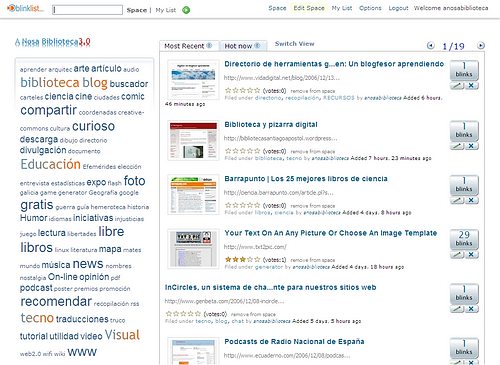500x365 pixels.
Task: Switch to the Most Recent tab
Action: (188, 46)
